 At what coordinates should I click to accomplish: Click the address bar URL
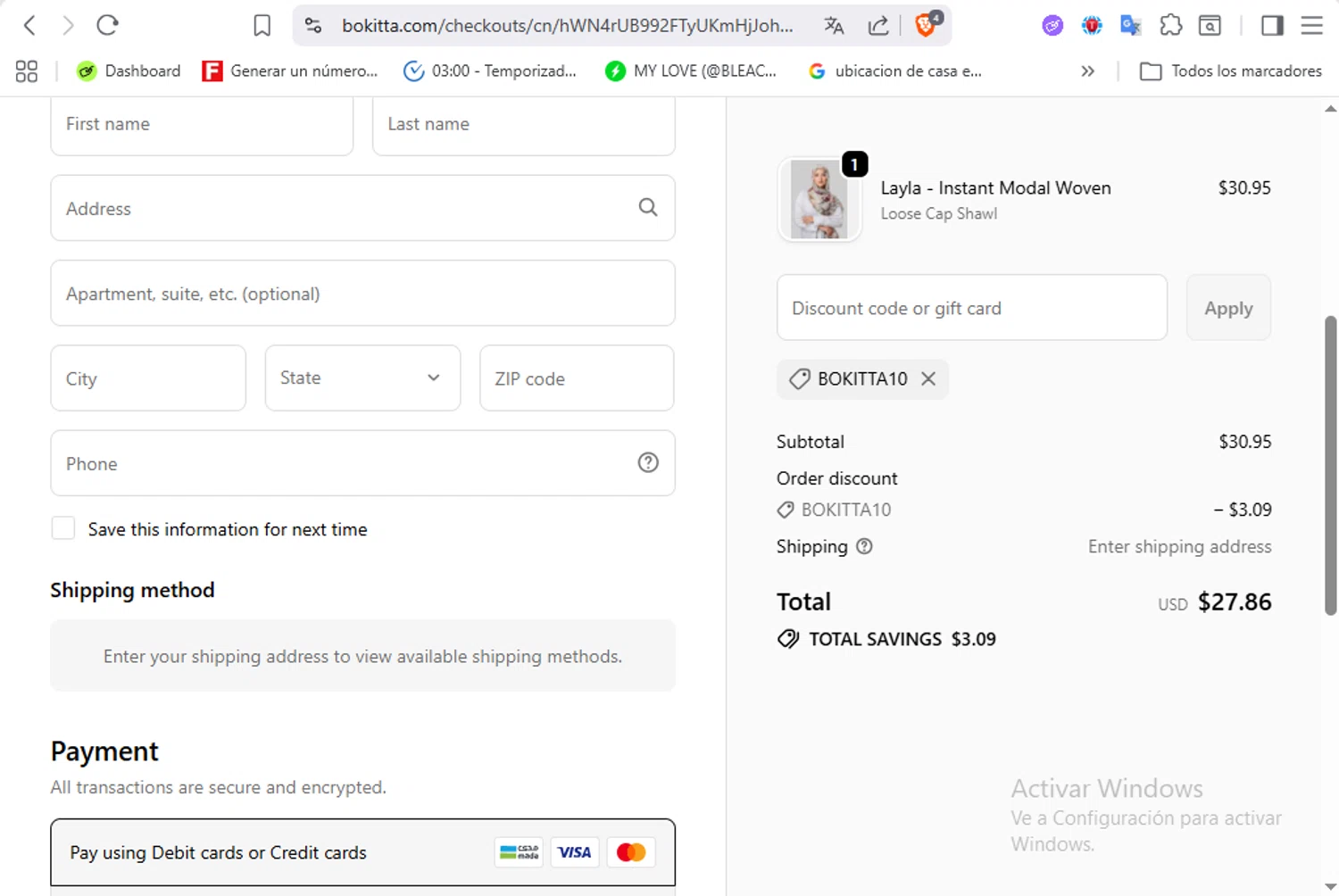pyautogui.click(x=568, y=26)
